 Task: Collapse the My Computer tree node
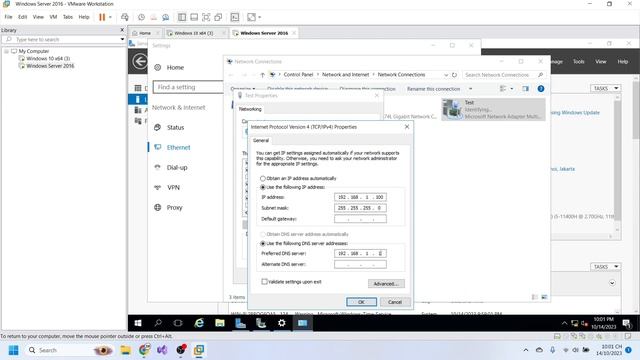(7, 51)
